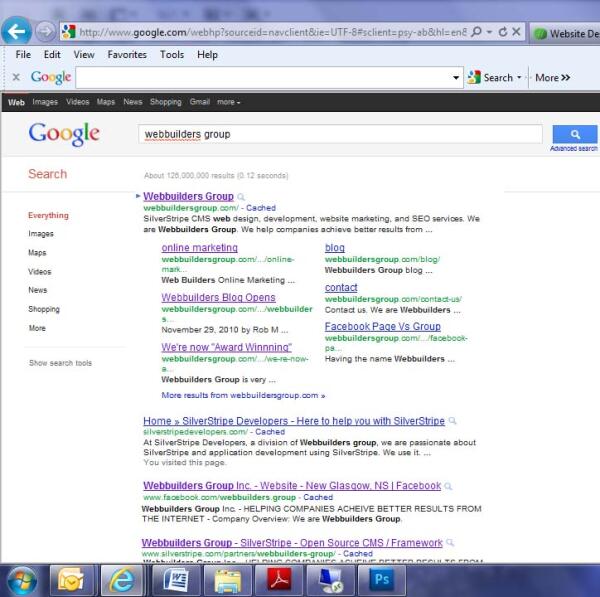Filter results by Videos in left sidebar
The width and height of the screenshot is (600, 597).
[x=39, y=272]
